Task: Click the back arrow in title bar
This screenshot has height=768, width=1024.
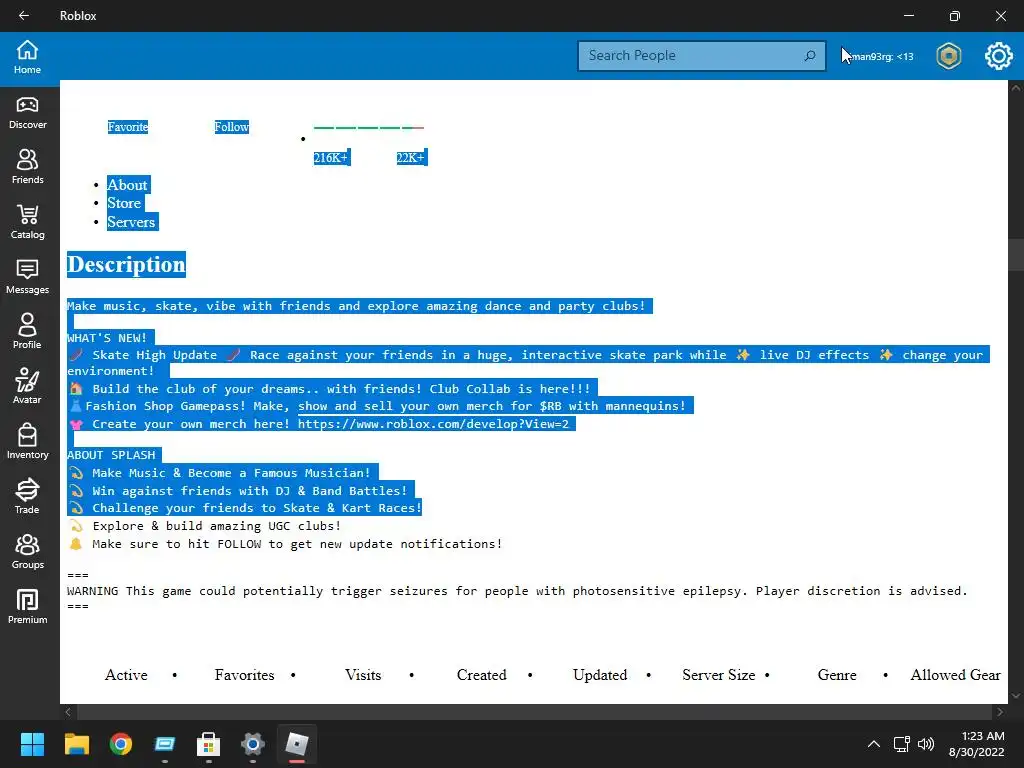Action: tap(24, 15)
